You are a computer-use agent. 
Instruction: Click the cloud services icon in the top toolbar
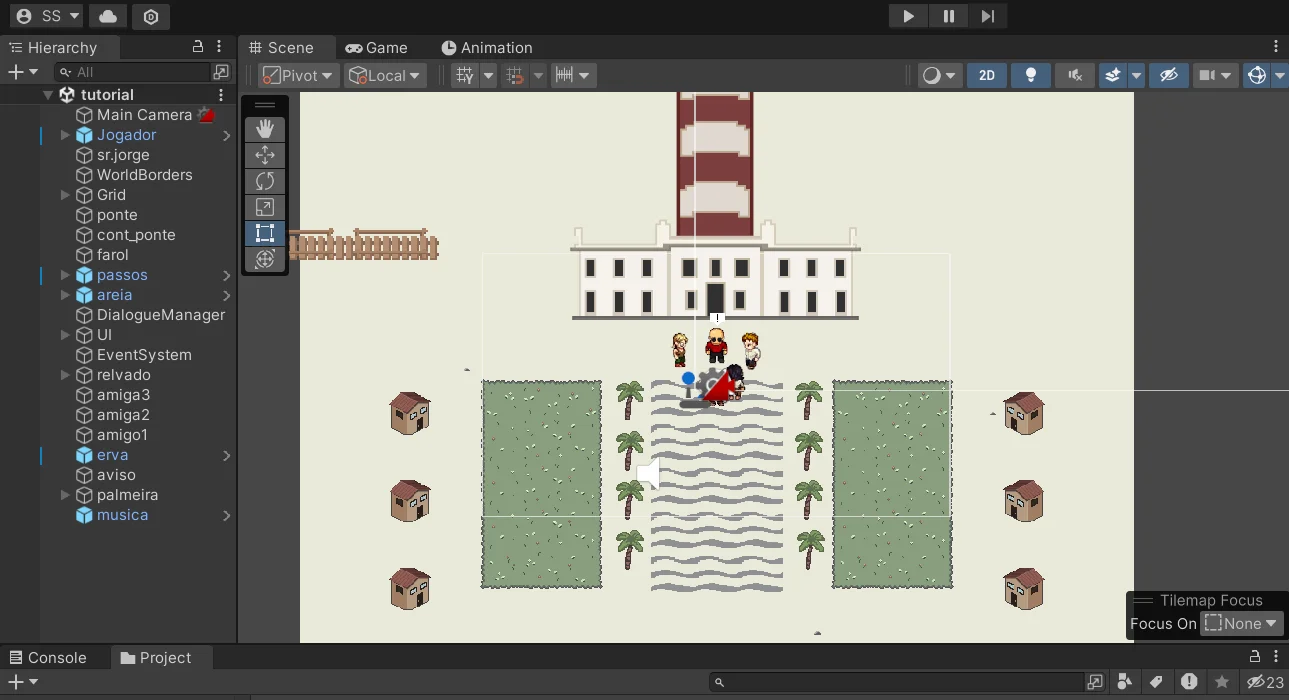110,16
